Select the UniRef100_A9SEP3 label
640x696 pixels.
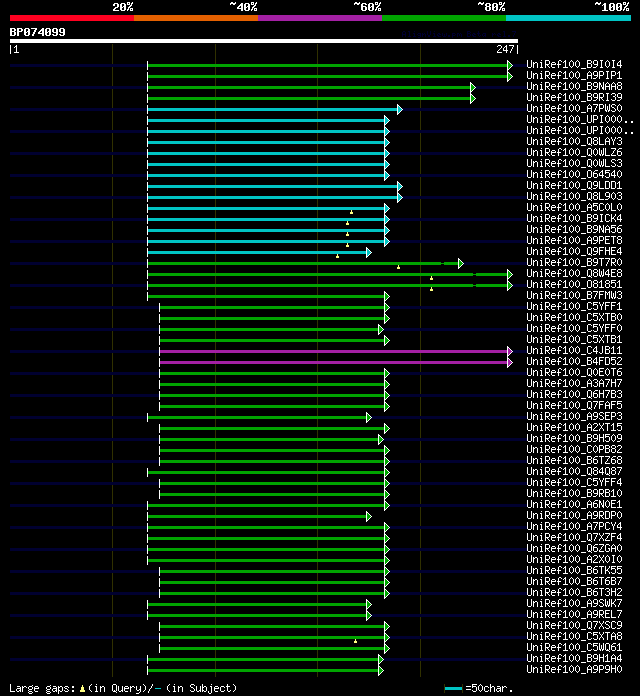click(574, 416)
